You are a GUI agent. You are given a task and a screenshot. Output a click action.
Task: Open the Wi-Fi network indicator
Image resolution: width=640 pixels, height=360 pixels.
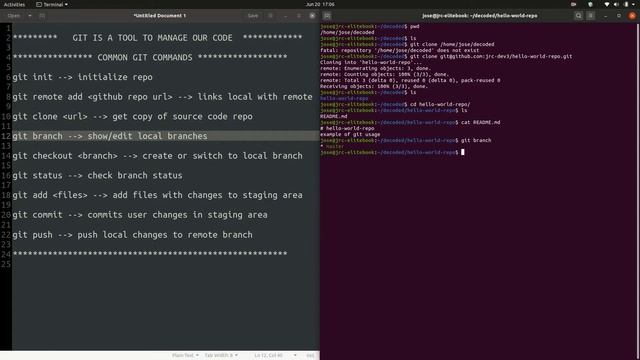[x=607, y=4]
